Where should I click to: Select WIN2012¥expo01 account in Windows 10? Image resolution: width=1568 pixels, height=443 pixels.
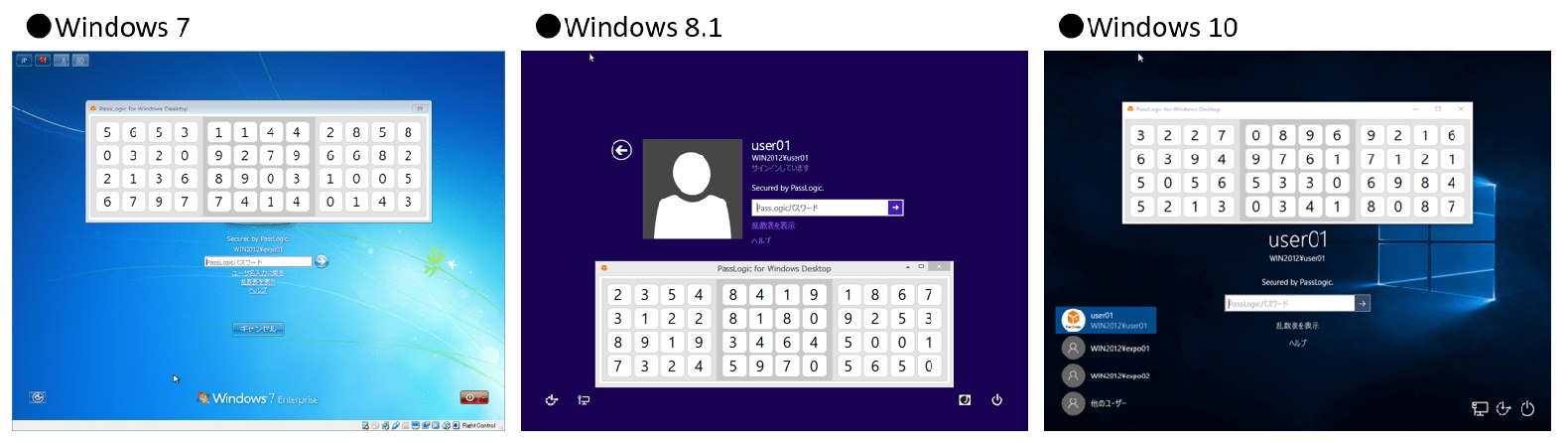tap(1106, 349)
